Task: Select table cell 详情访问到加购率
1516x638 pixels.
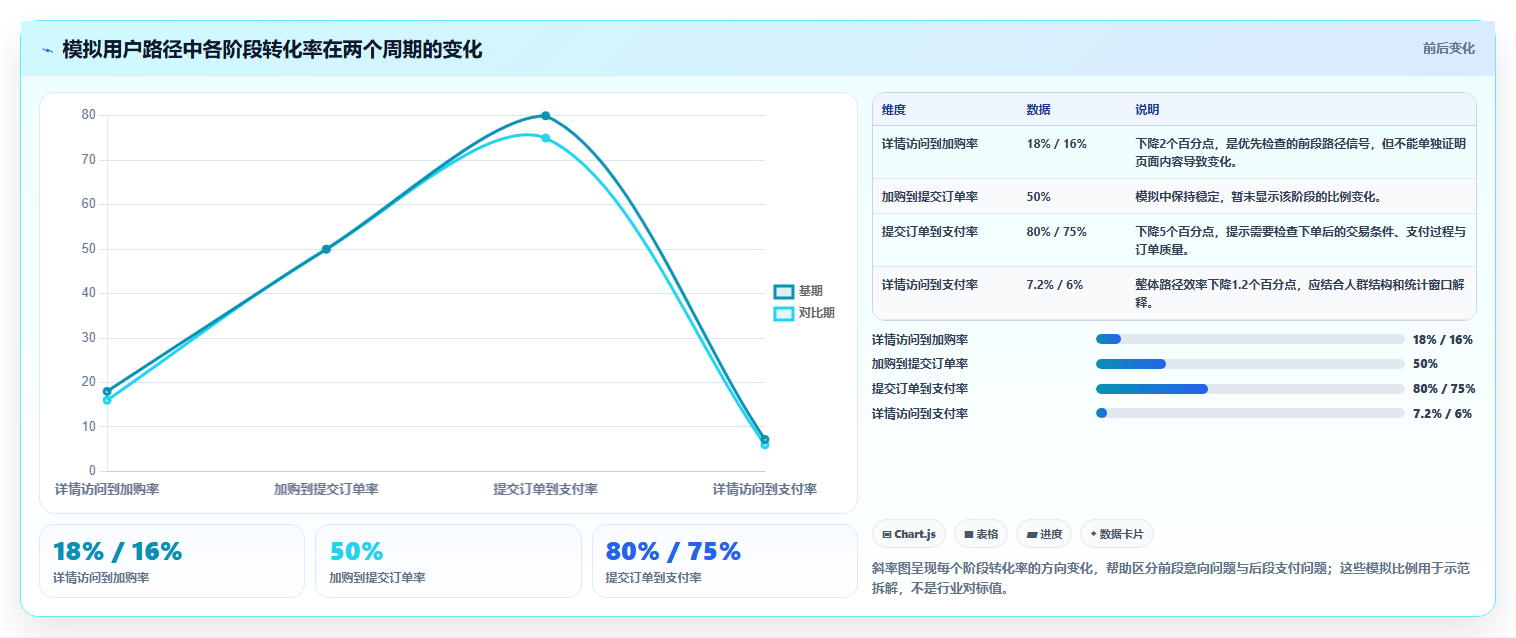Action: (x=930, y=144)
